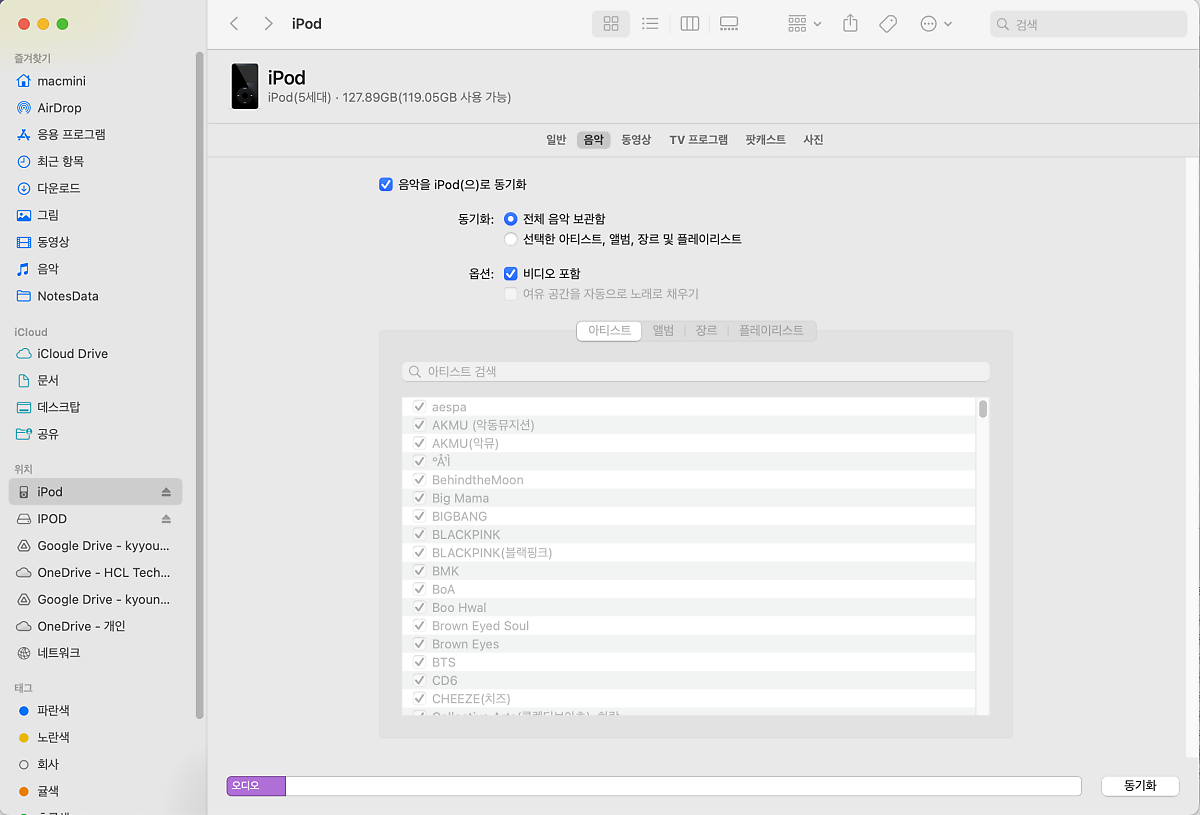Eject the iPod device
Viewport: 1200px width, 815px height.
click(166, 492)
